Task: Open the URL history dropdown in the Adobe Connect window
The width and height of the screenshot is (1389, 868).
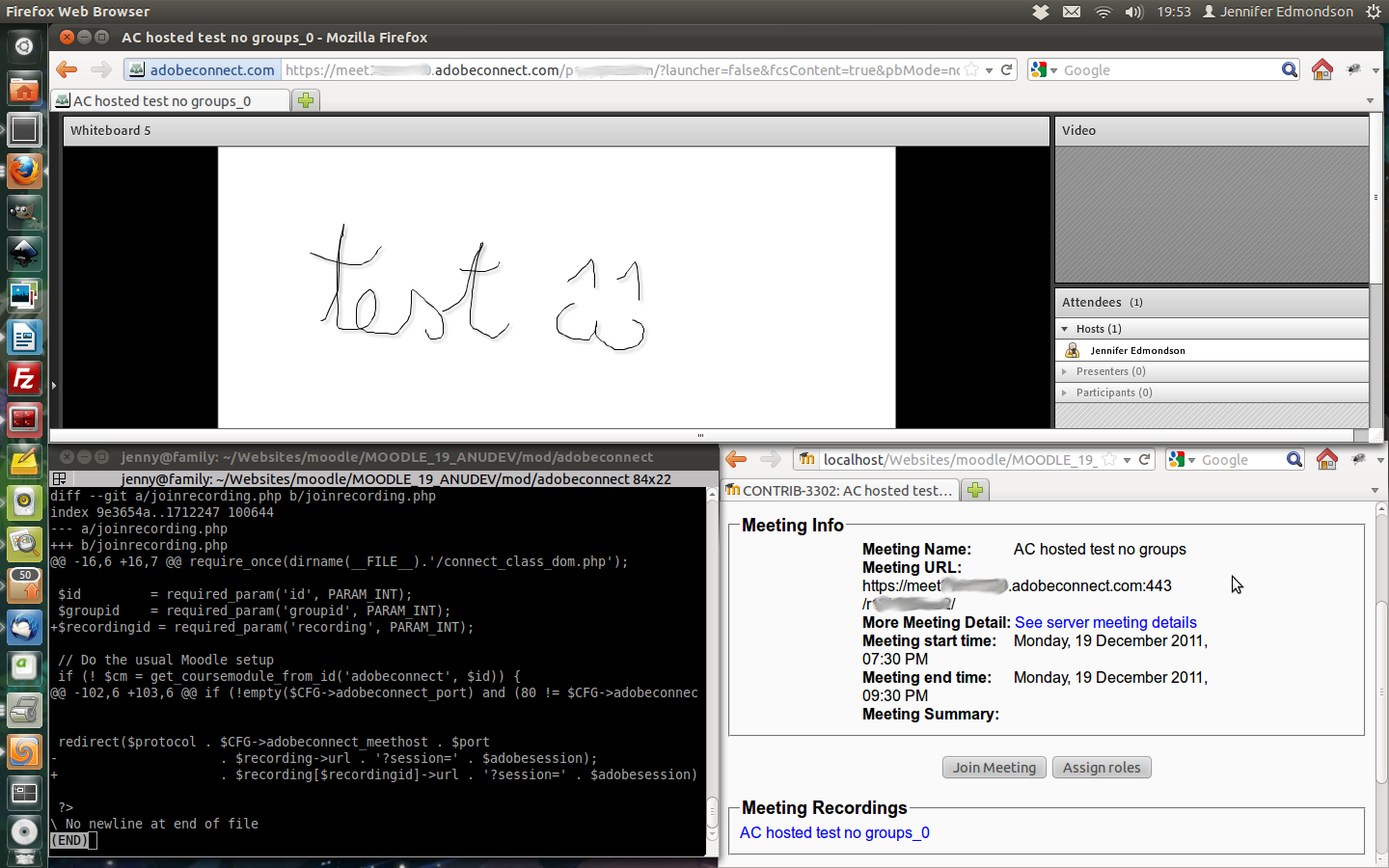Action: tap(990, 70)
